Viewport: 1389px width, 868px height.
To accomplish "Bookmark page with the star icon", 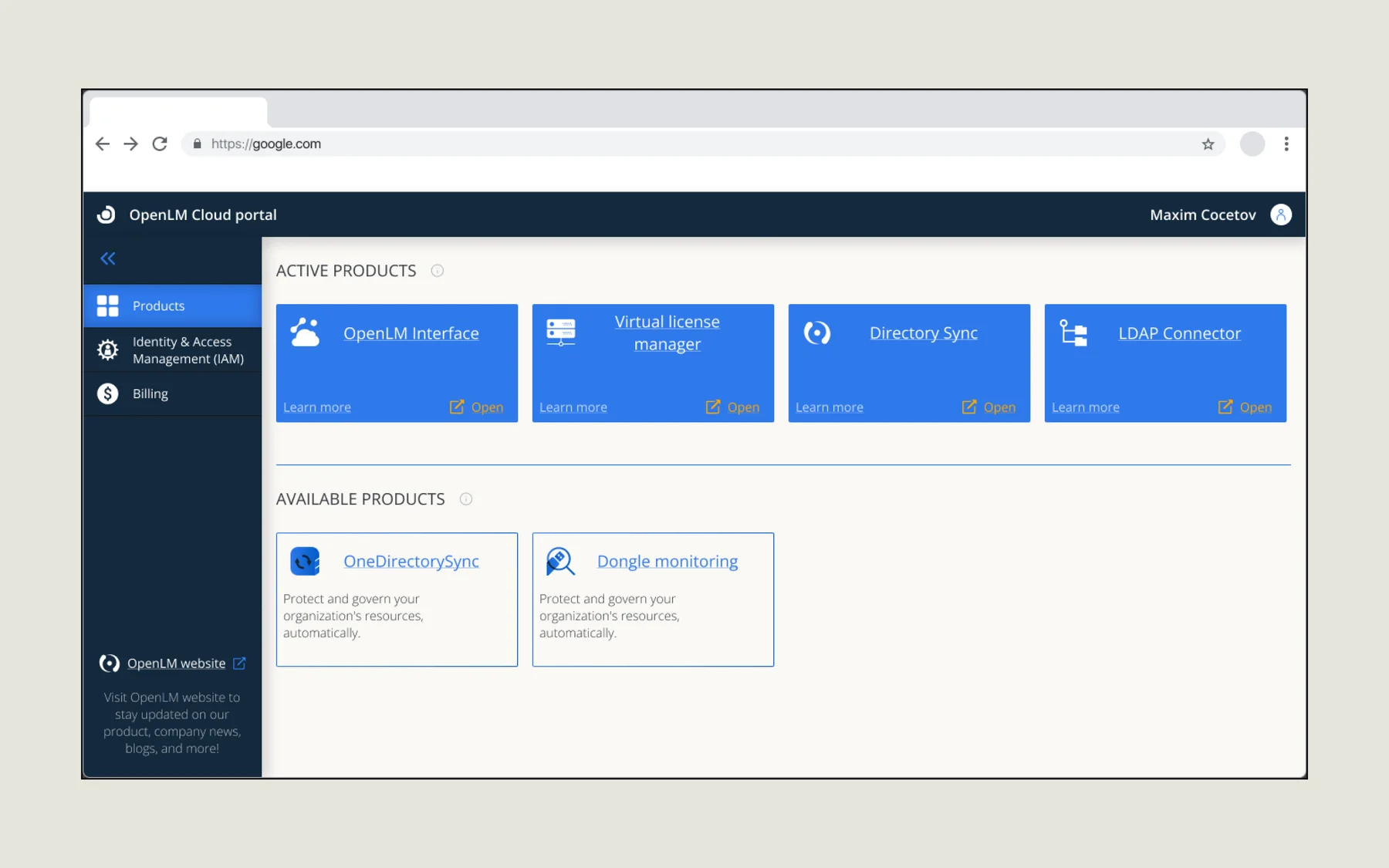I will [x=1208, y=144].
